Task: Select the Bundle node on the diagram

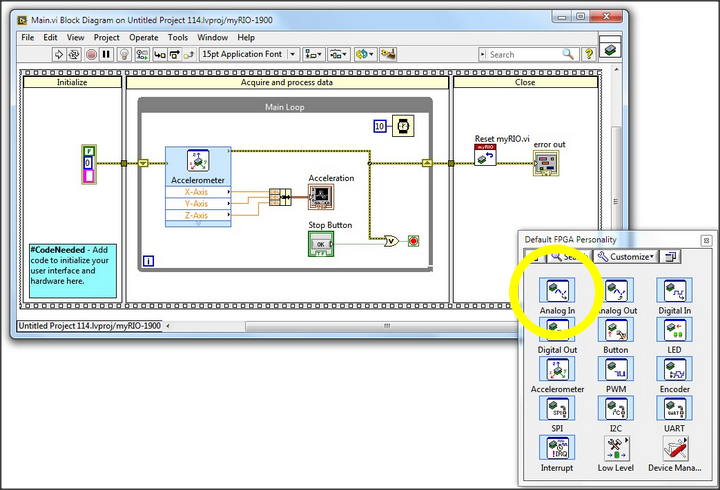Action: coord(280,197)
